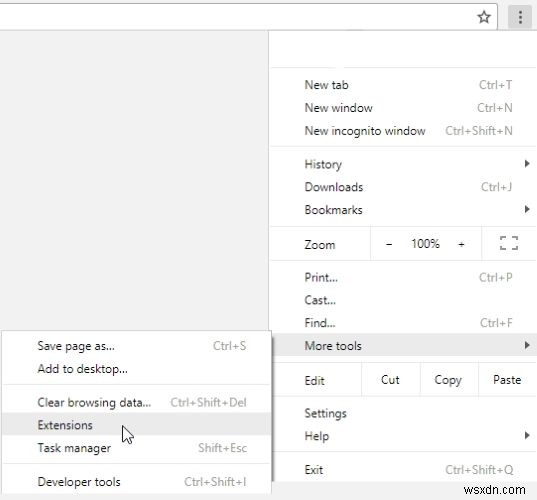Open Task manager from the submenu

(136, 448)
